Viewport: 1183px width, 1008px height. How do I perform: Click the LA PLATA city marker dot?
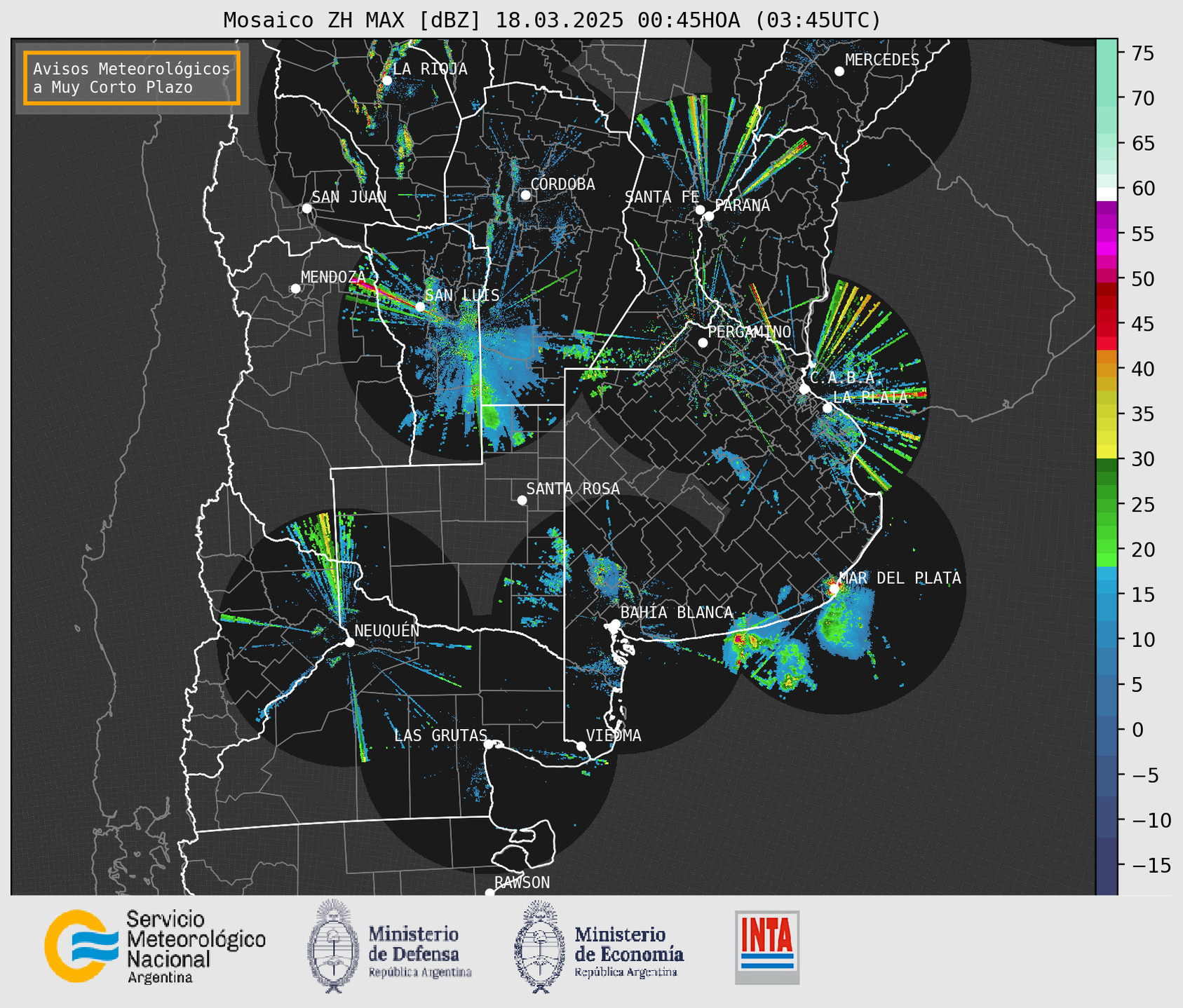[x=827, y=408]
